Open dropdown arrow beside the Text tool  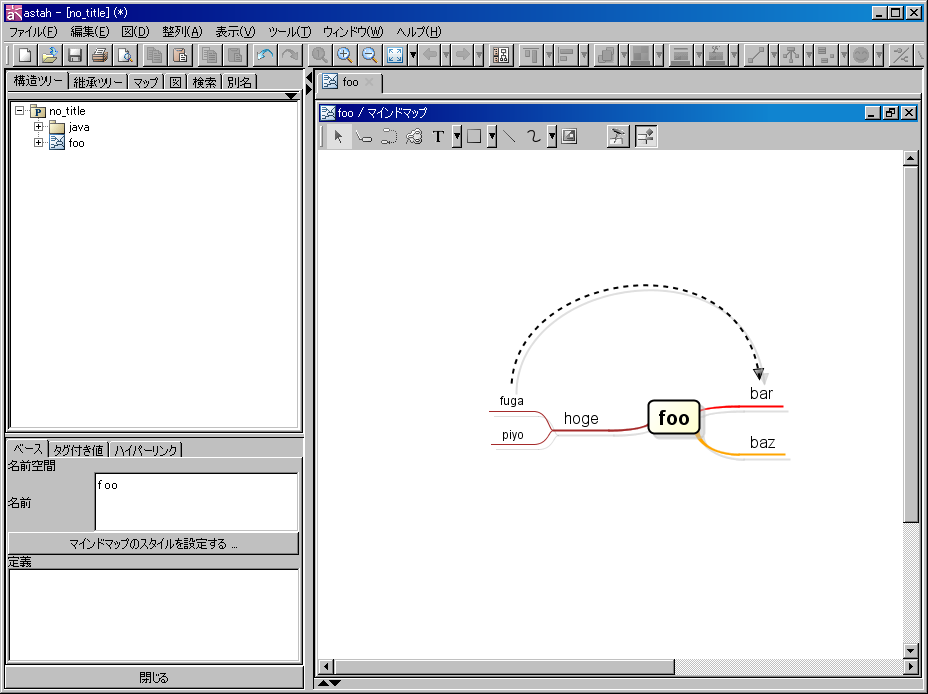(456, 137)
